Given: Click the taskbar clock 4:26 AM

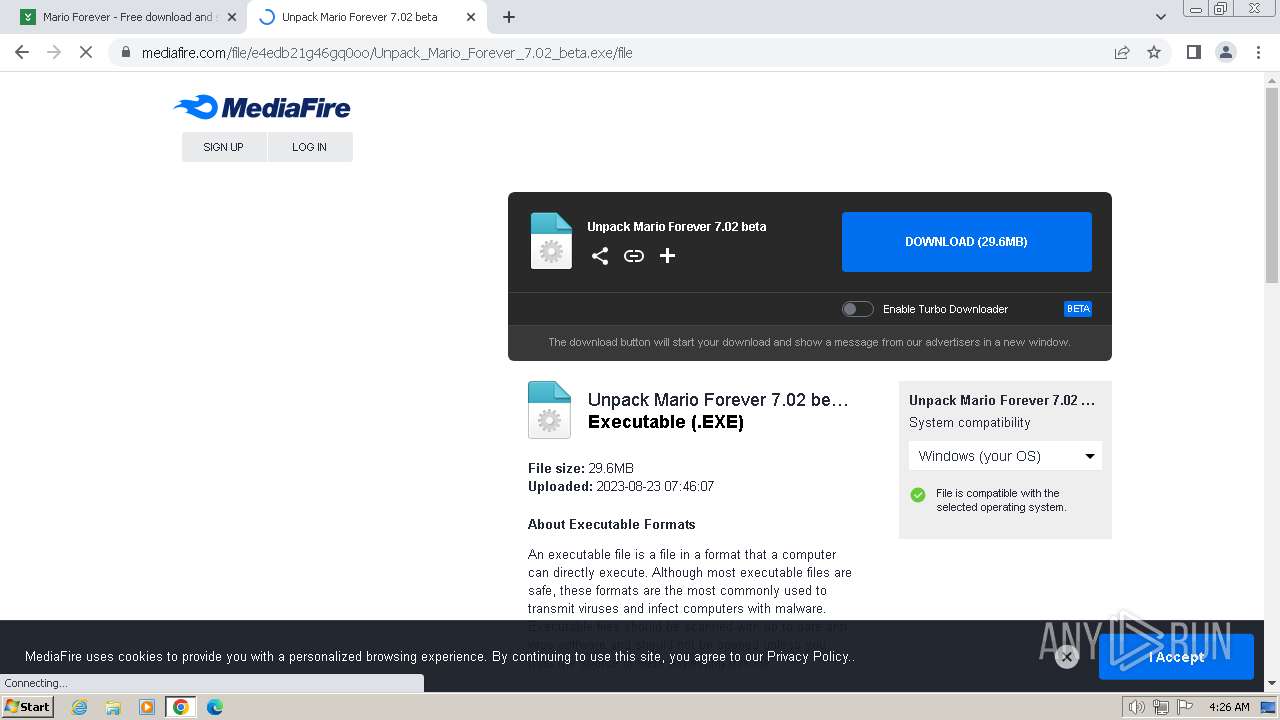Looking at the screenshot, I should (x=1229, y=707).
